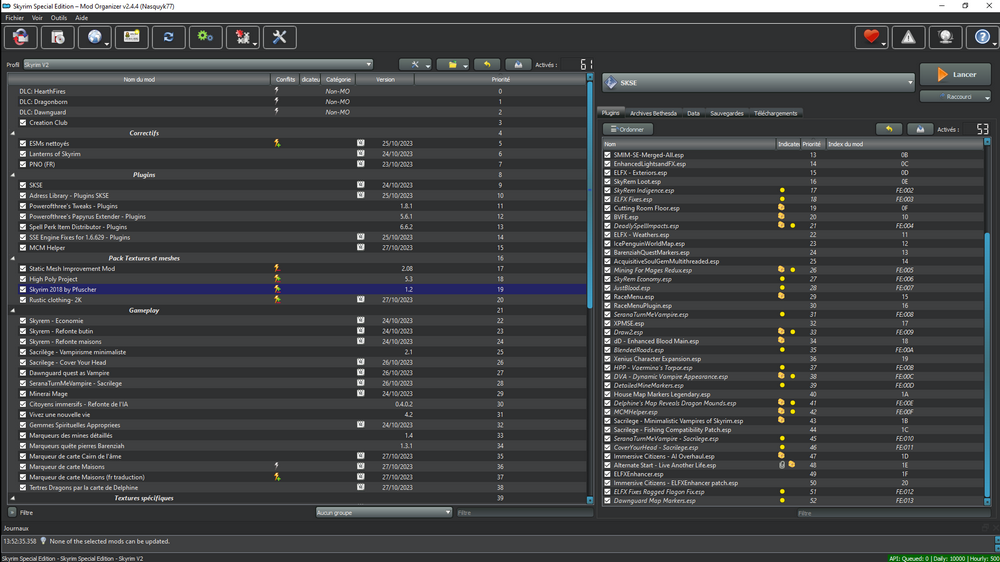The height and width of the screenshot is (562, 1000).
Task: Open the warning triangle notifications icon
Action: click(x=908, y=38)
